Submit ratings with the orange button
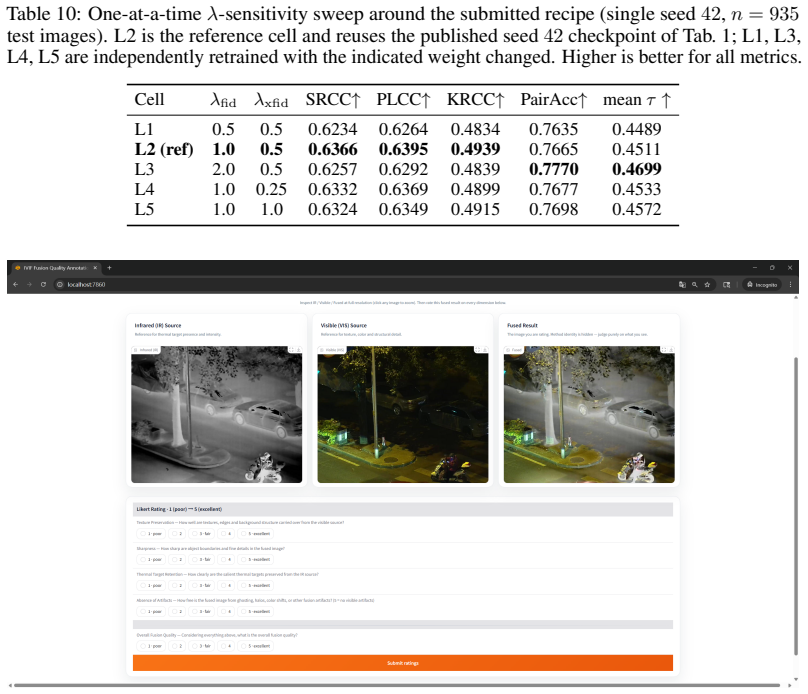 (x=402, y=663)
